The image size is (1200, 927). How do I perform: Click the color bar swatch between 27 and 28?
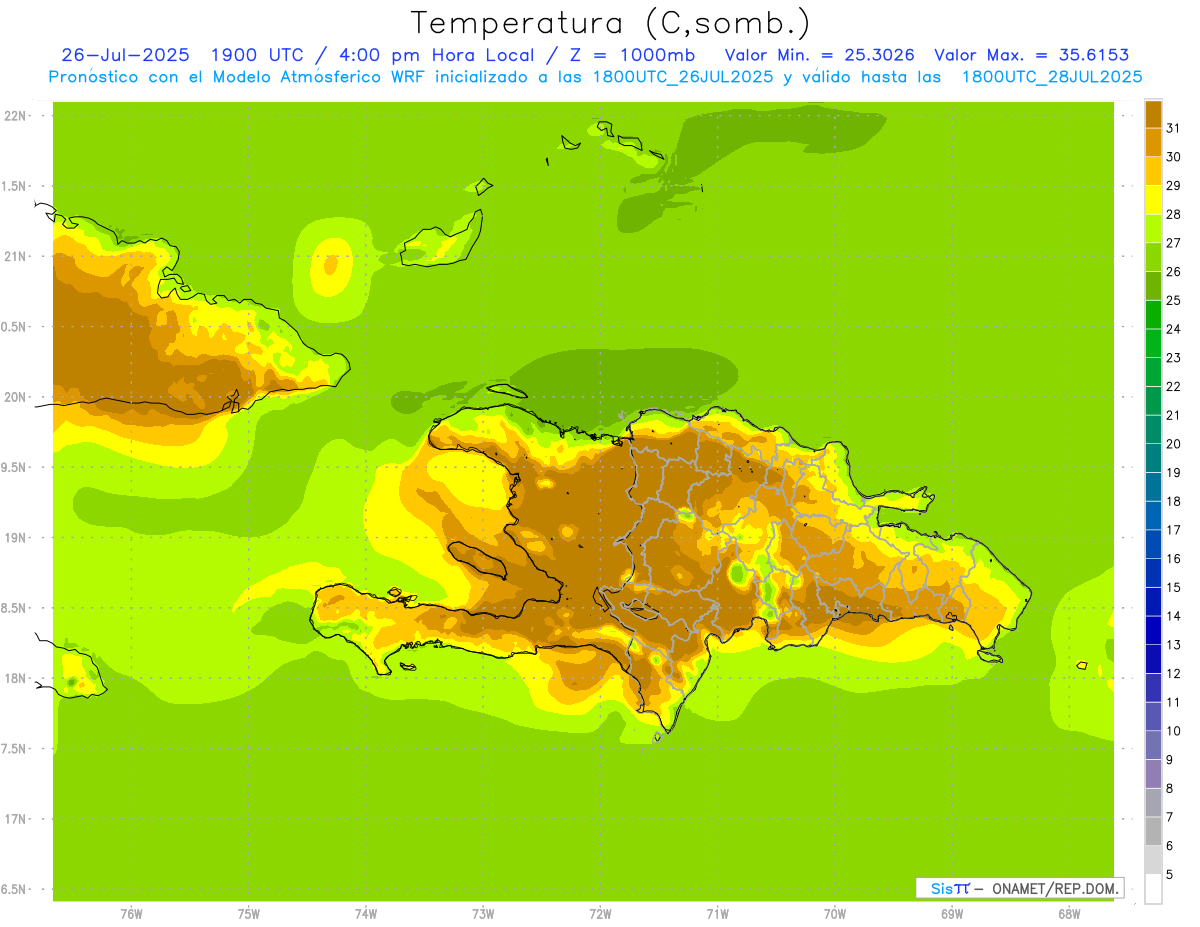coord(1153,228)
